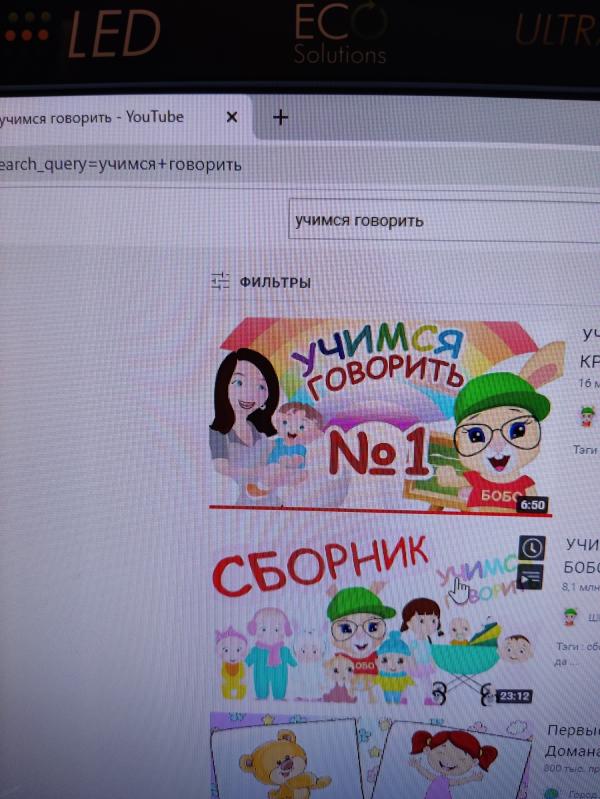Click Add to queue icon on СБОРНИК thumbnail

tap(531, 577)
